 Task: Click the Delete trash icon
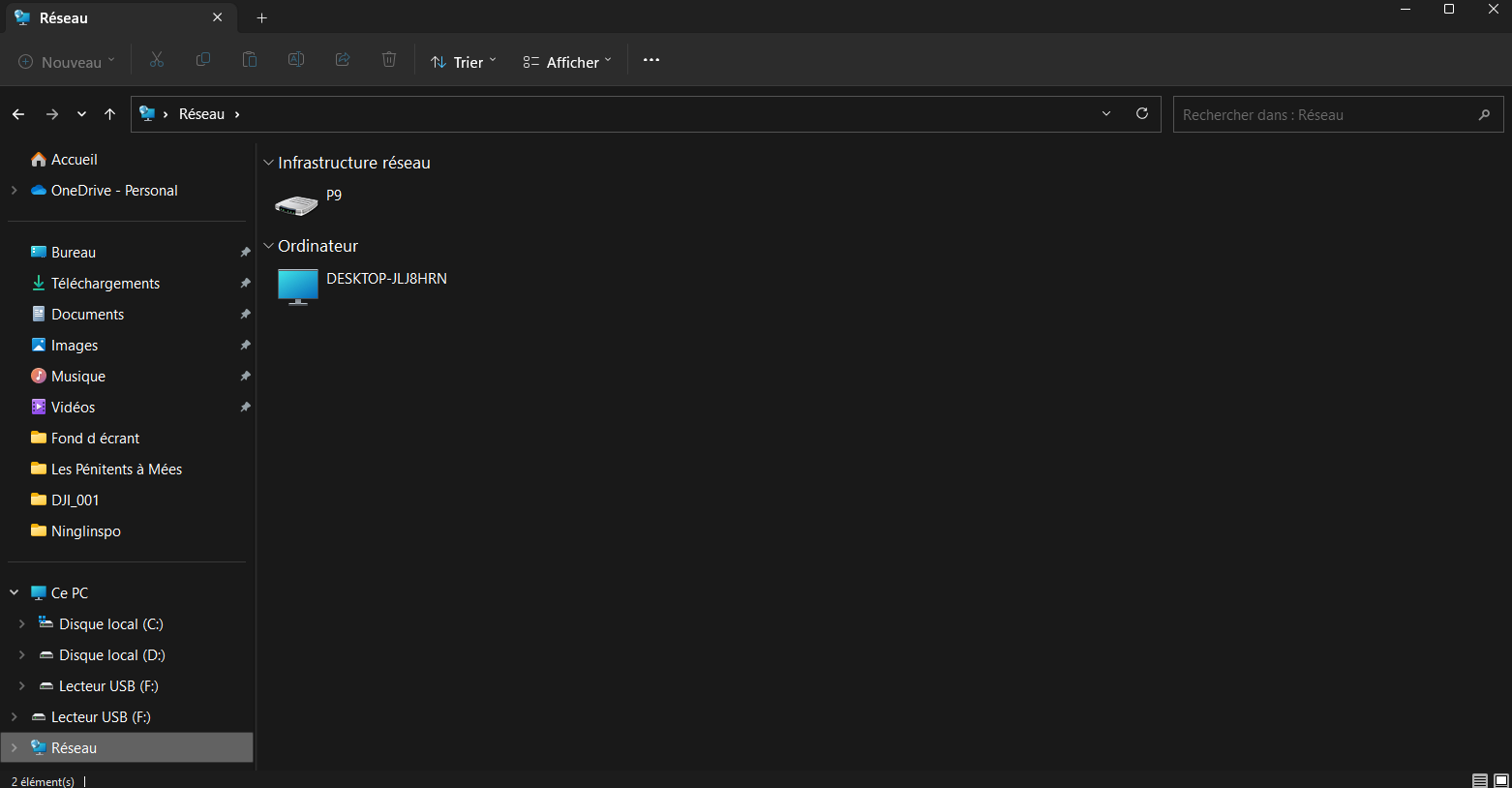(389, 60)
